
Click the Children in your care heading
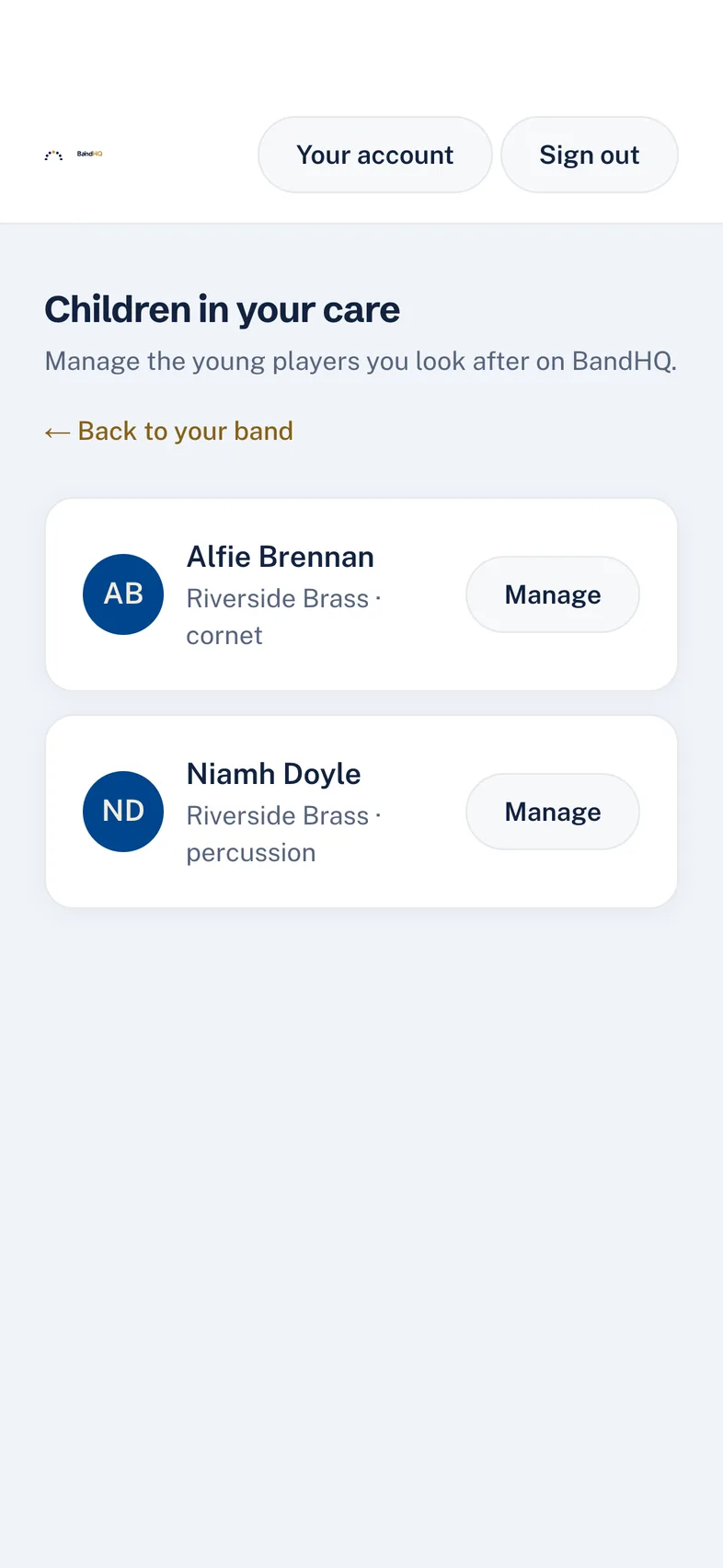(223, 309)
